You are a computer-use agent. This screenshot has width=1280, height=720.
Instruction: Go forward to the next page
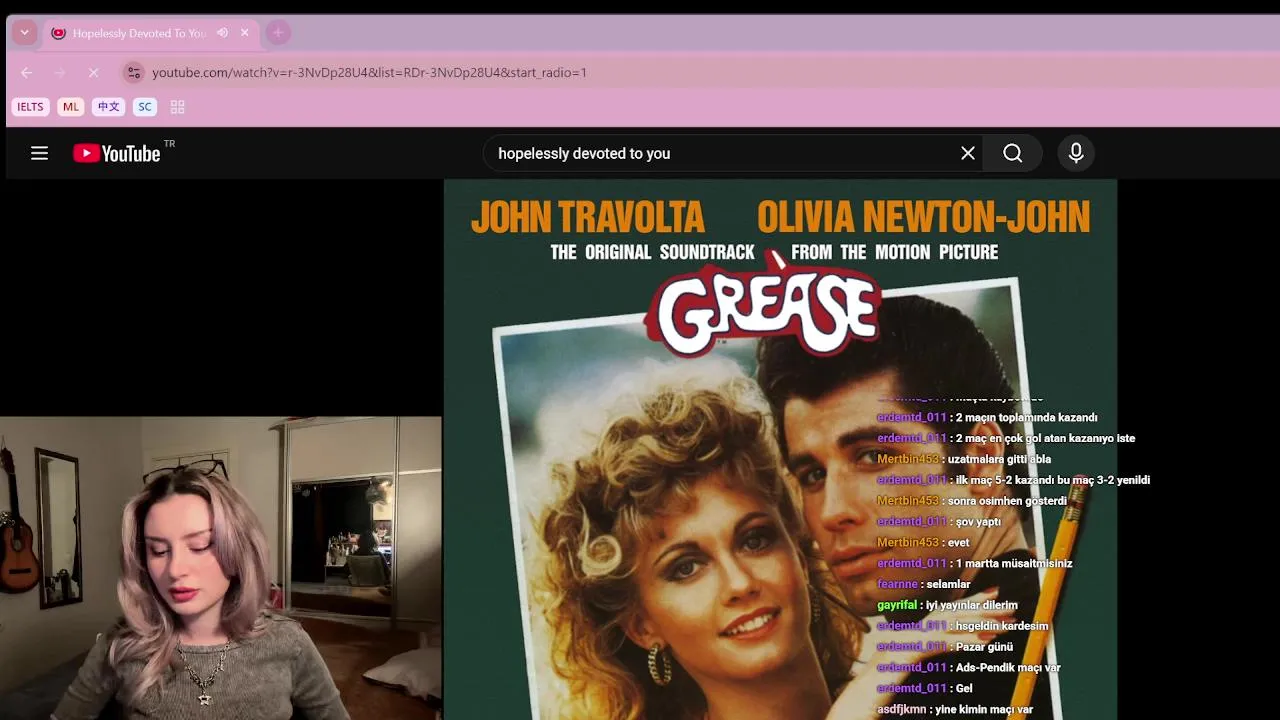pos(60,72)
